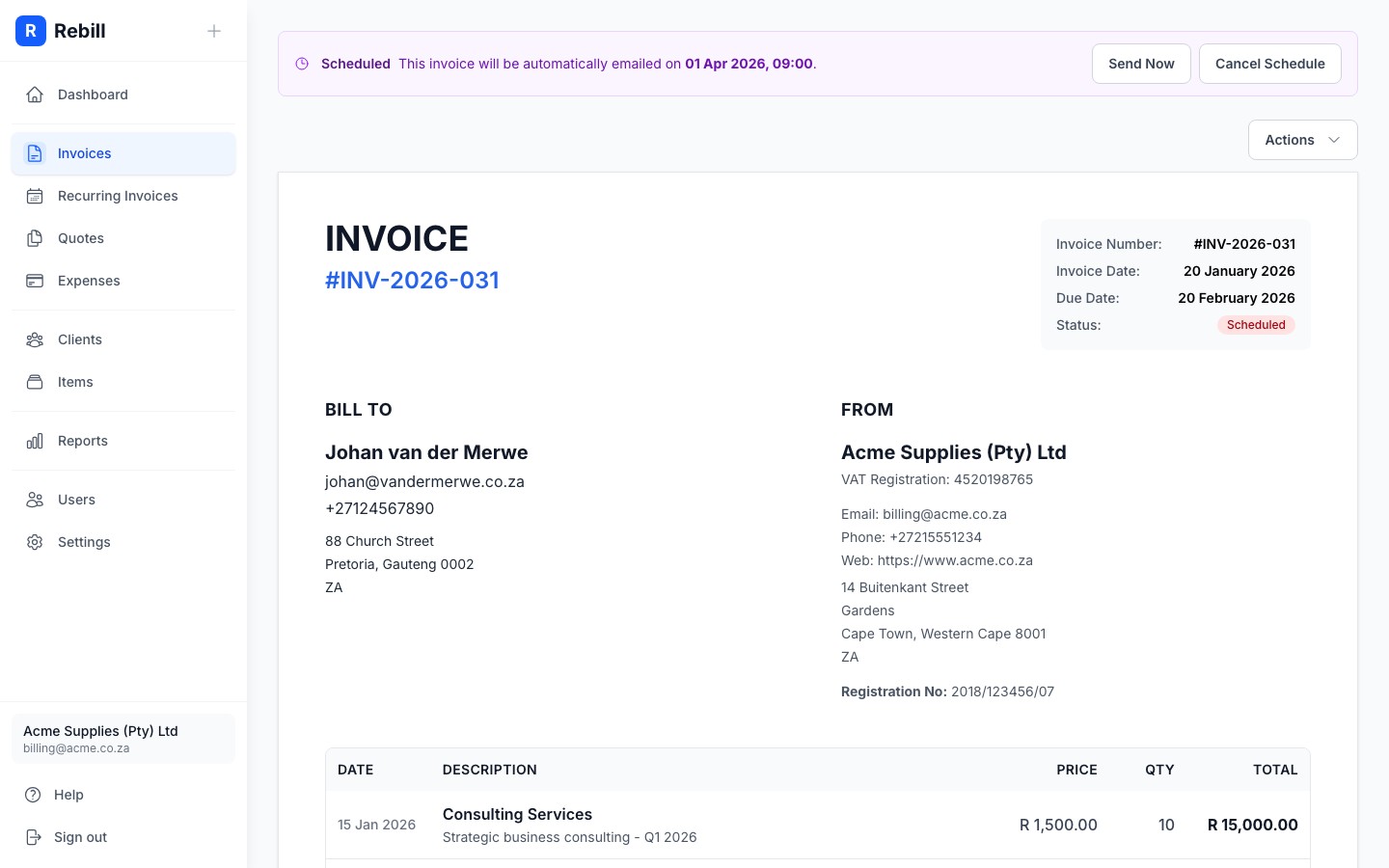Image resolution: width=1389 pixels, height=868 pixels.
Task: Open Settings via the gear icon
Action: (35, 542)
